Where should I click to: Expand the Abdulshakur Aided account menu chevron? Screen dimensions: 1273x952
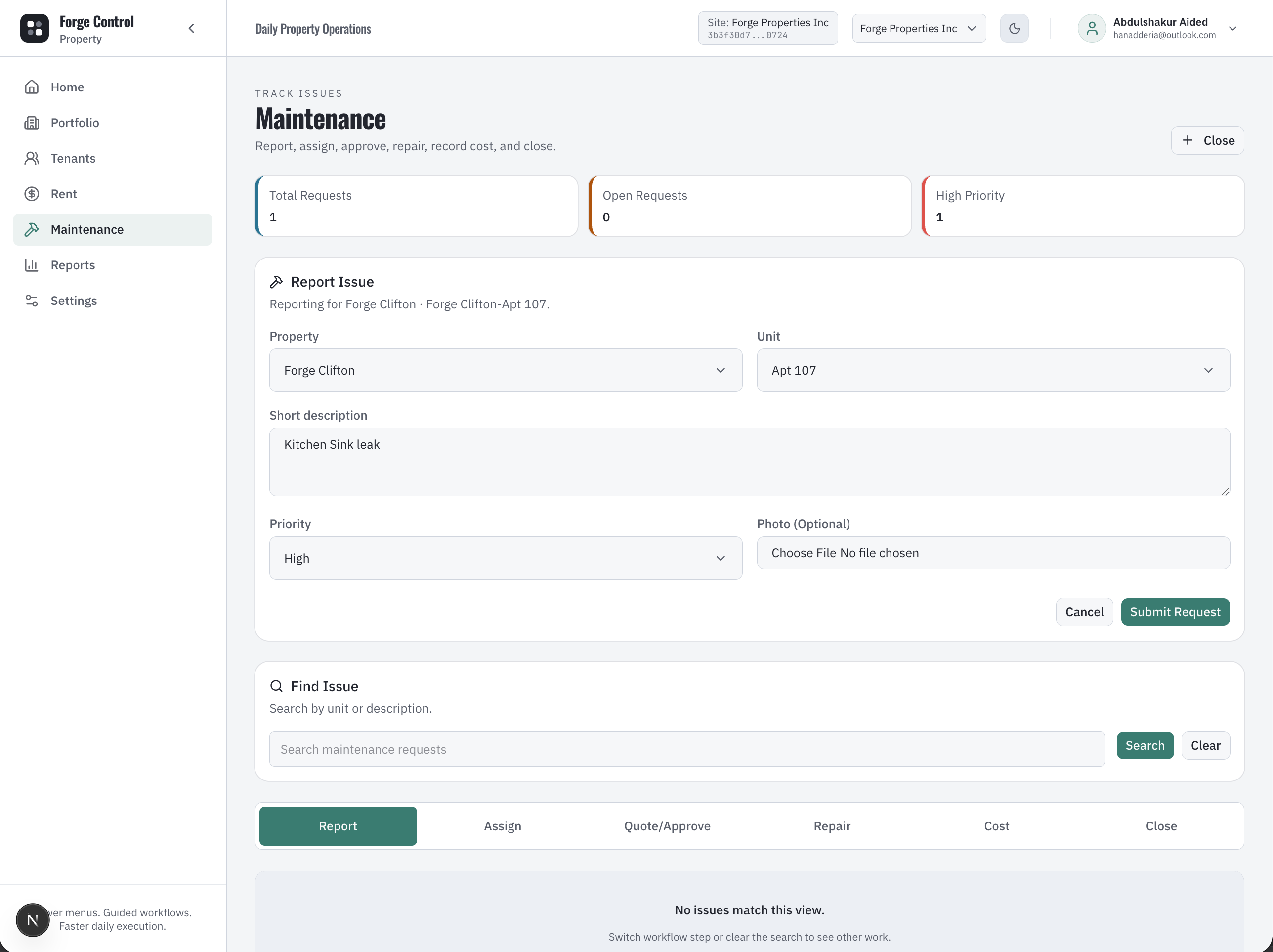(x=1232, y=28)
